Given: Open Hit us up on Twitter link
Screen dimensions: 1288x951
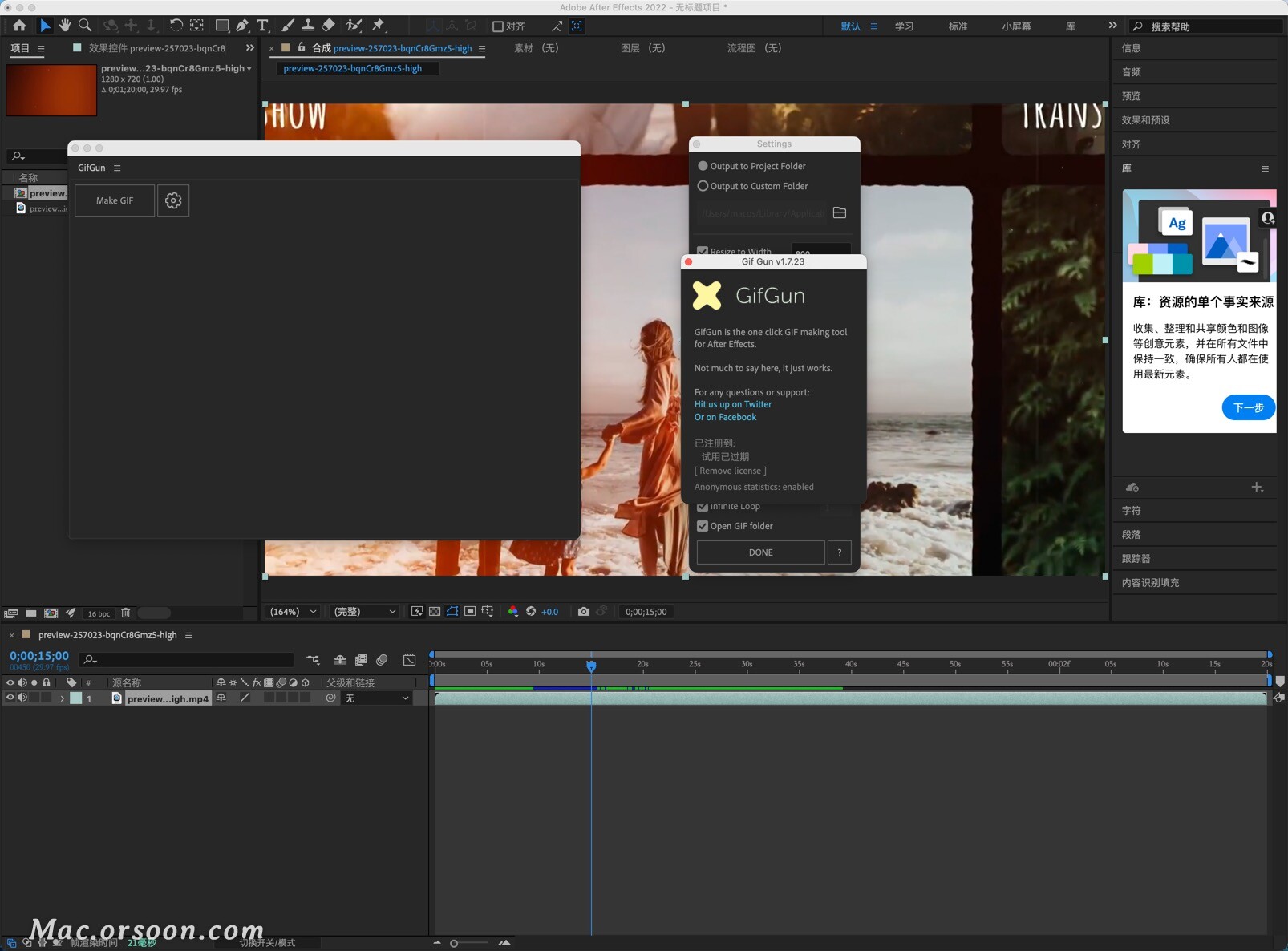Looking at the screenshot, I should (733, 405).
